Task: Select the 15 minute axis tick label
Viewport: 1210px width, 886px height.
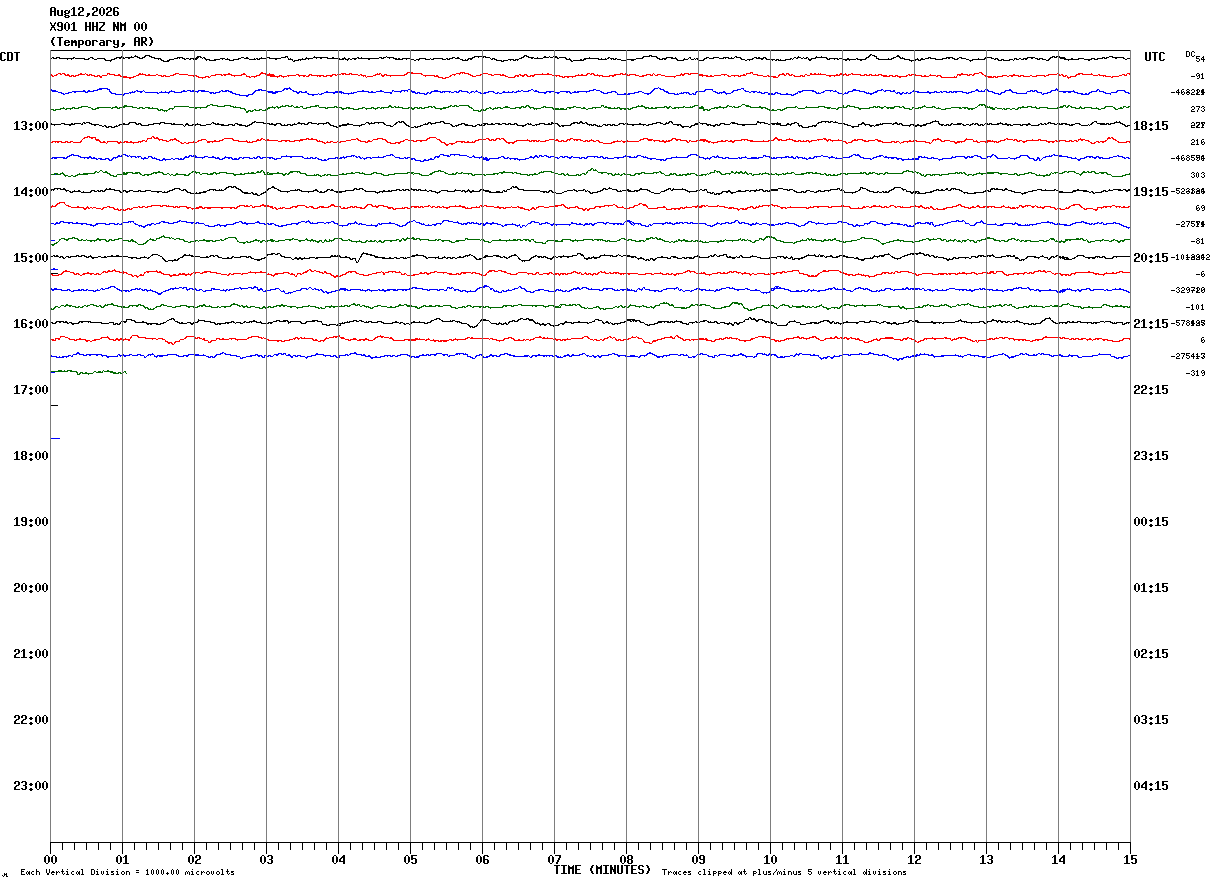Action: [1130, 860]
